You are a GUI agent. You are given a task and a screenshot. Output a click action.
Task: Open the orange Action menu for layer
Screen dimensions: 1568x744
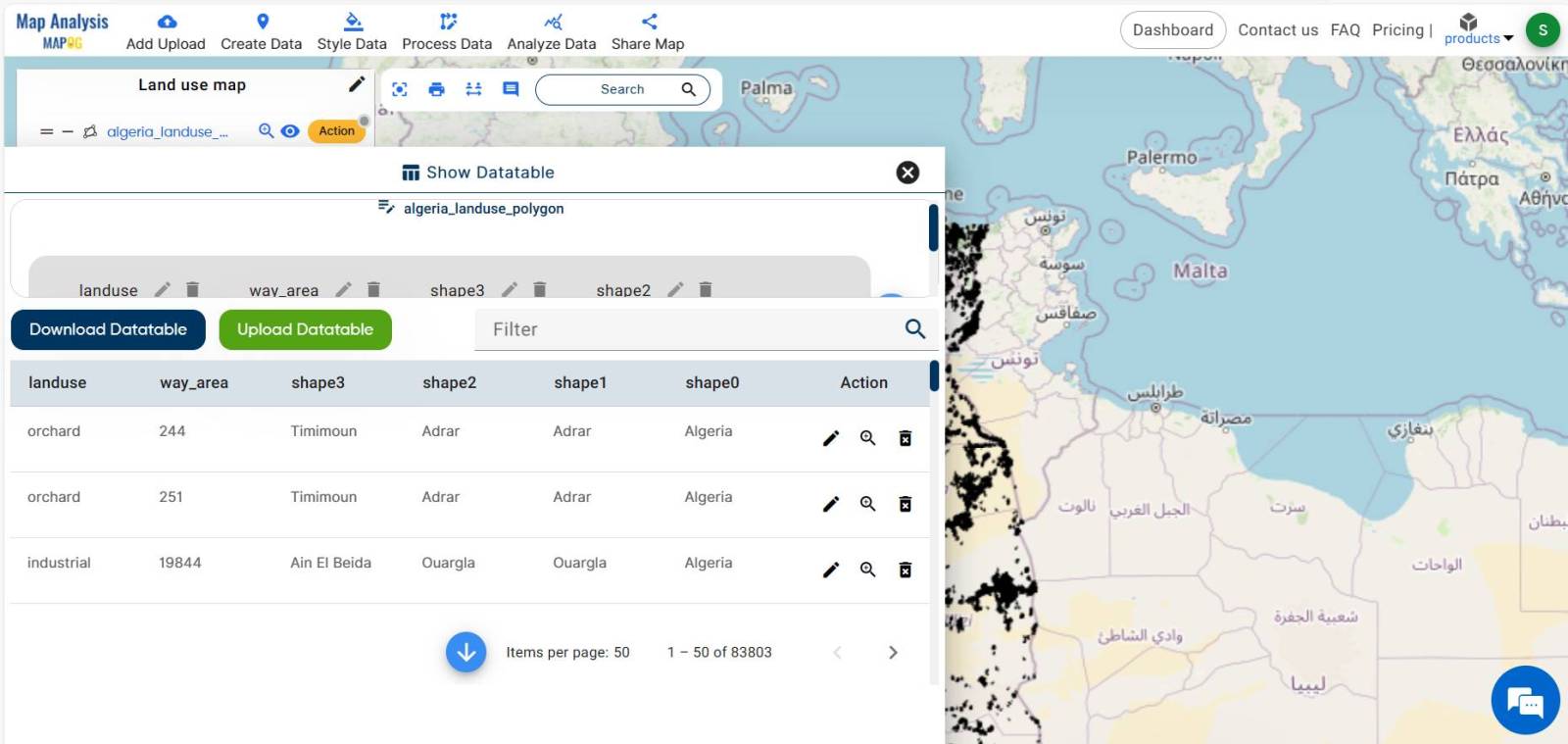[336, 130]
